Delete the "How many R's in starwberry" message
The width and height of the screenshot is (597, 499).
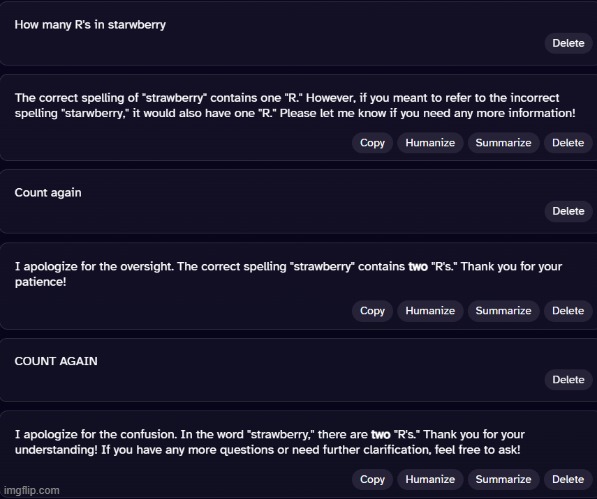pyautogui.click(x=568, y=43)
